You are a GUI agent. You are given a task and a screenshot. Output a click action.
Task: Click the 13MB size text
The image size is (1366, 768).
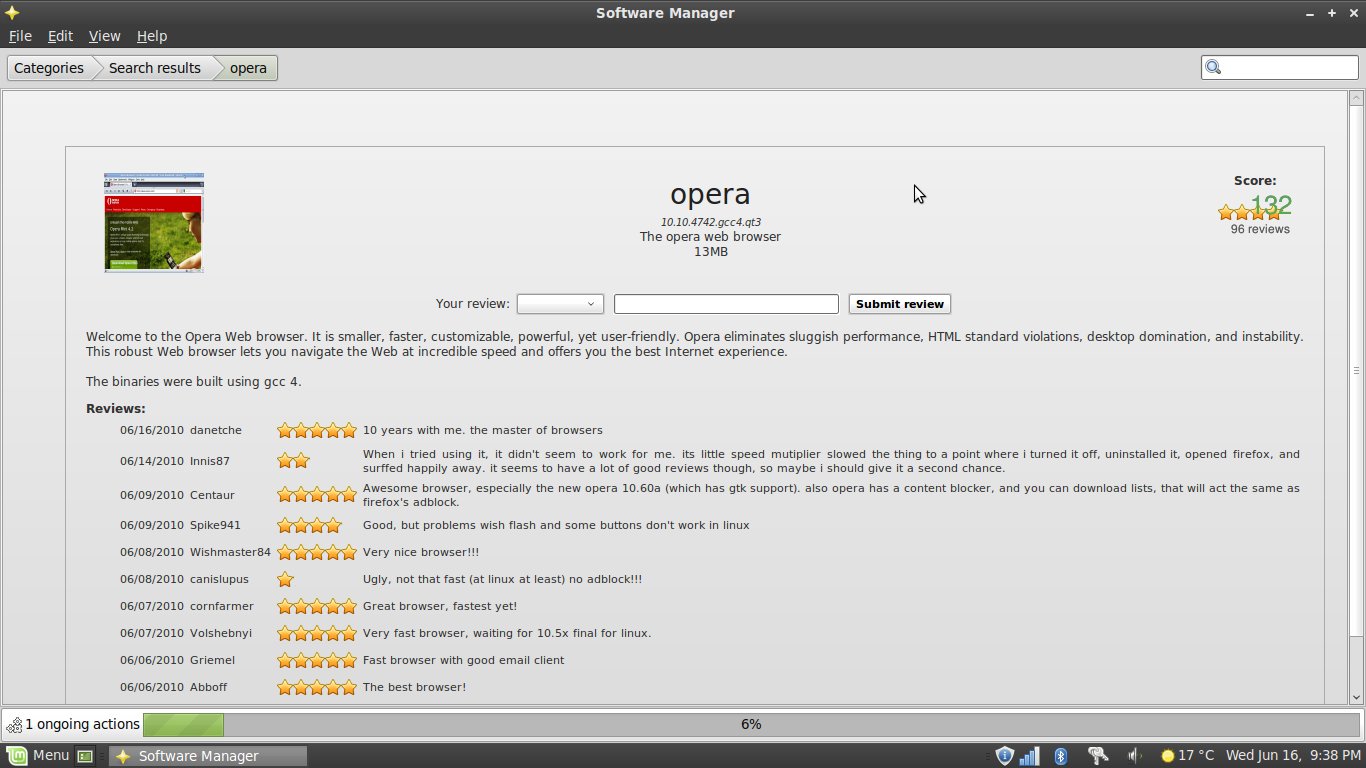tap(711, 252)
